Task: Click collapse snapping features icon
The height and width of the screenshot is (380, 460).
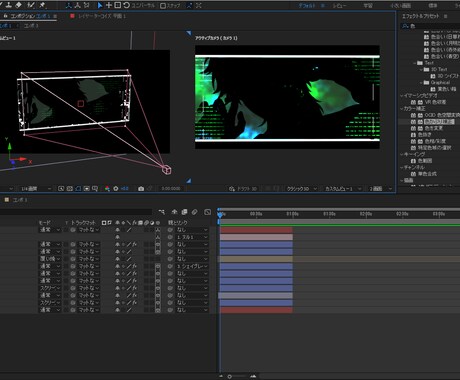Action: [199, 5]
